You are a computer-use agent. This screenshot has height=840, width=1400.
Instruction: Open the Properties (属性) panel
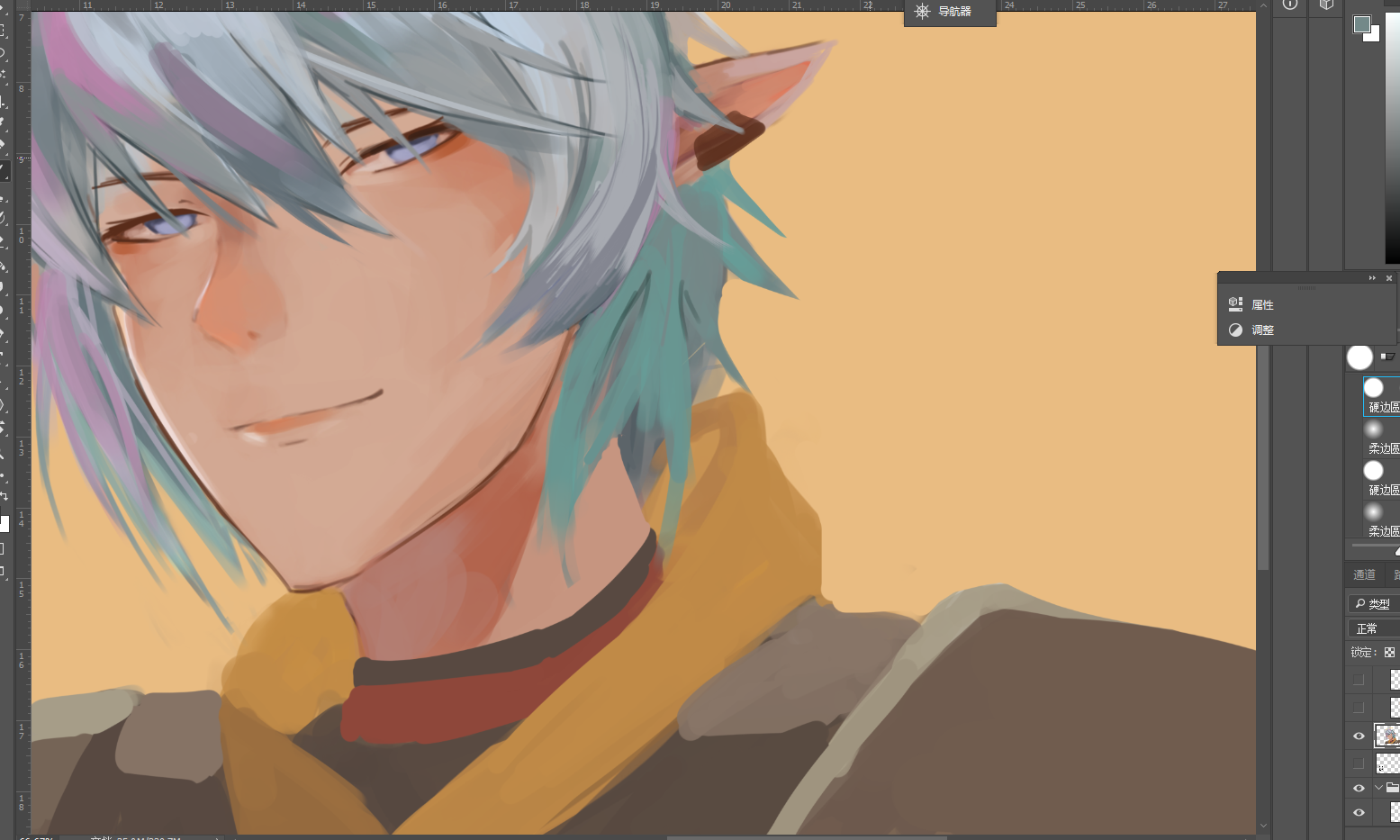(x=1261, y=305)
